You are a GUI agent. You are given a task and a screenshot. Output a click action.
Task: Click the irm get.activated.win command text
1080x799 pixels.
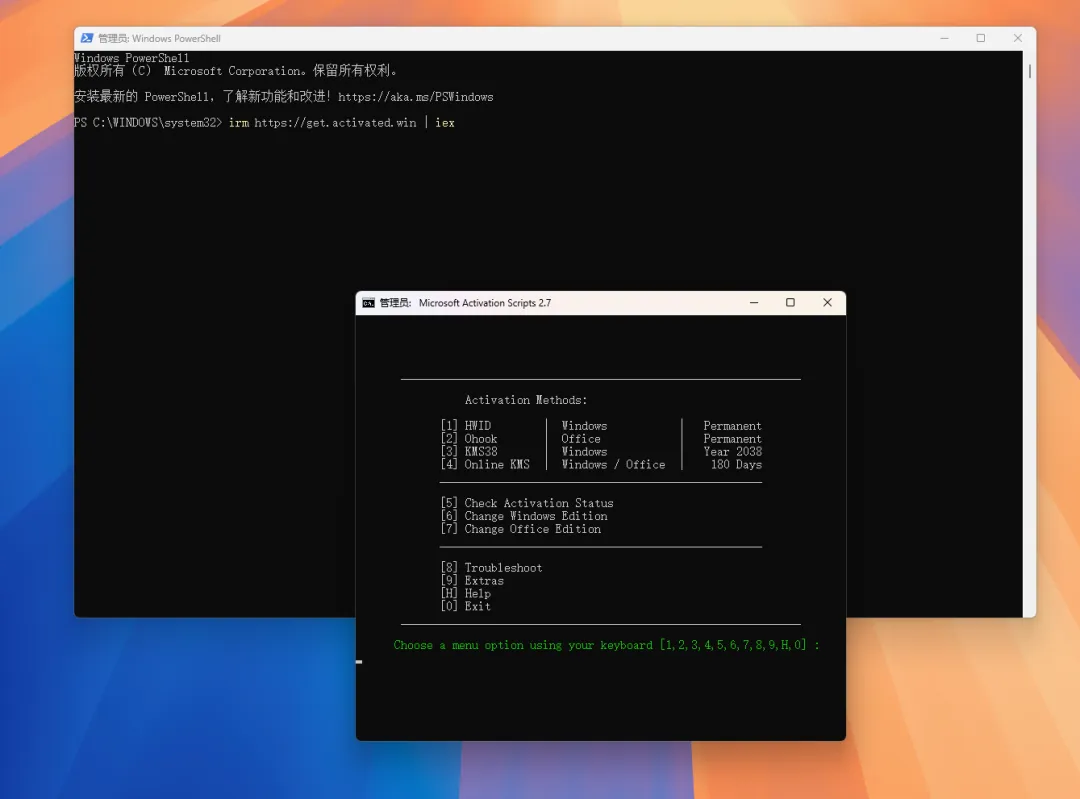click(x=341, y=123)
